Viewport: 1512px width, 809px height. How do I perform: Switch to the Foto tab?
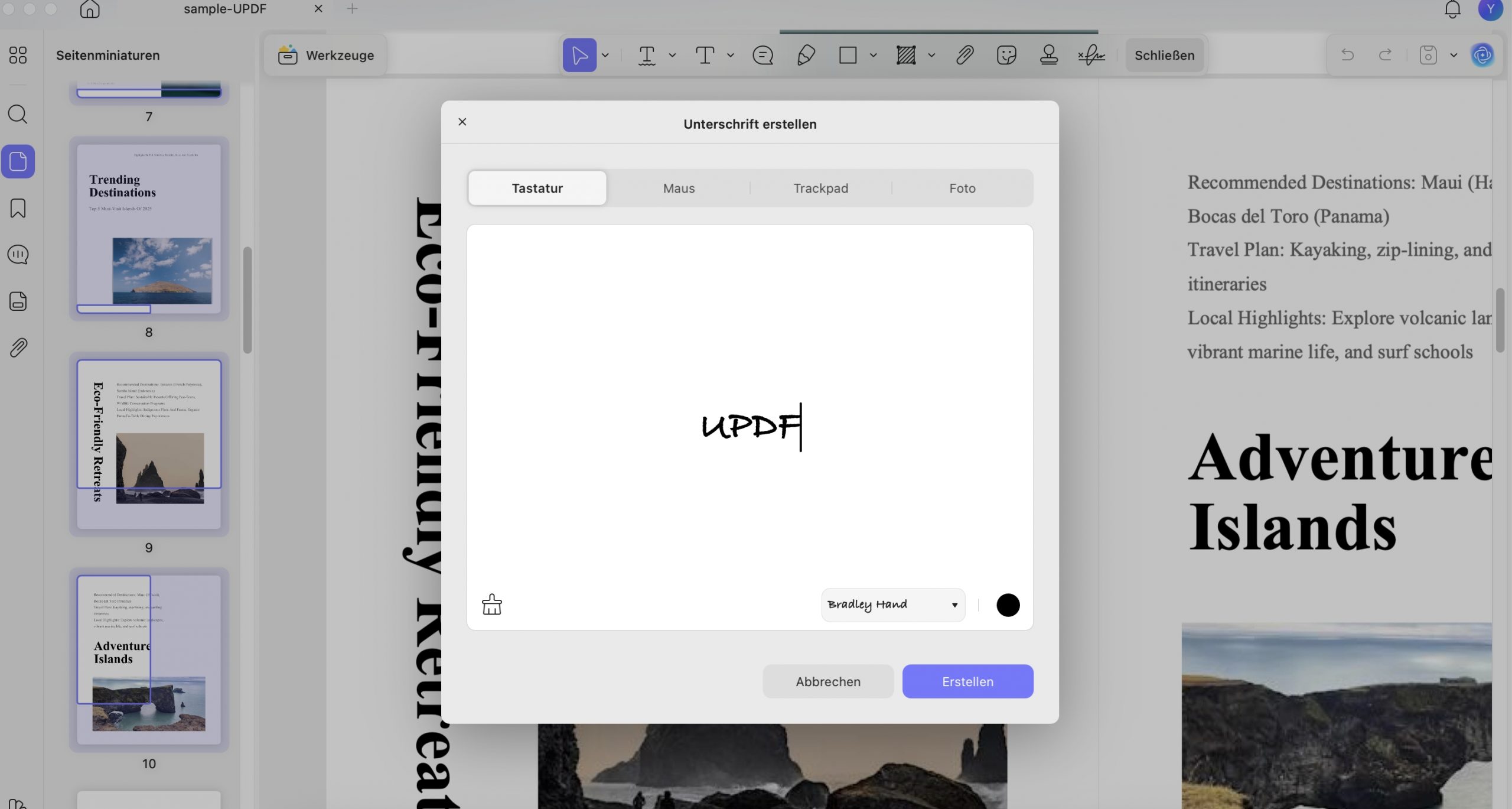click(962, 188)
